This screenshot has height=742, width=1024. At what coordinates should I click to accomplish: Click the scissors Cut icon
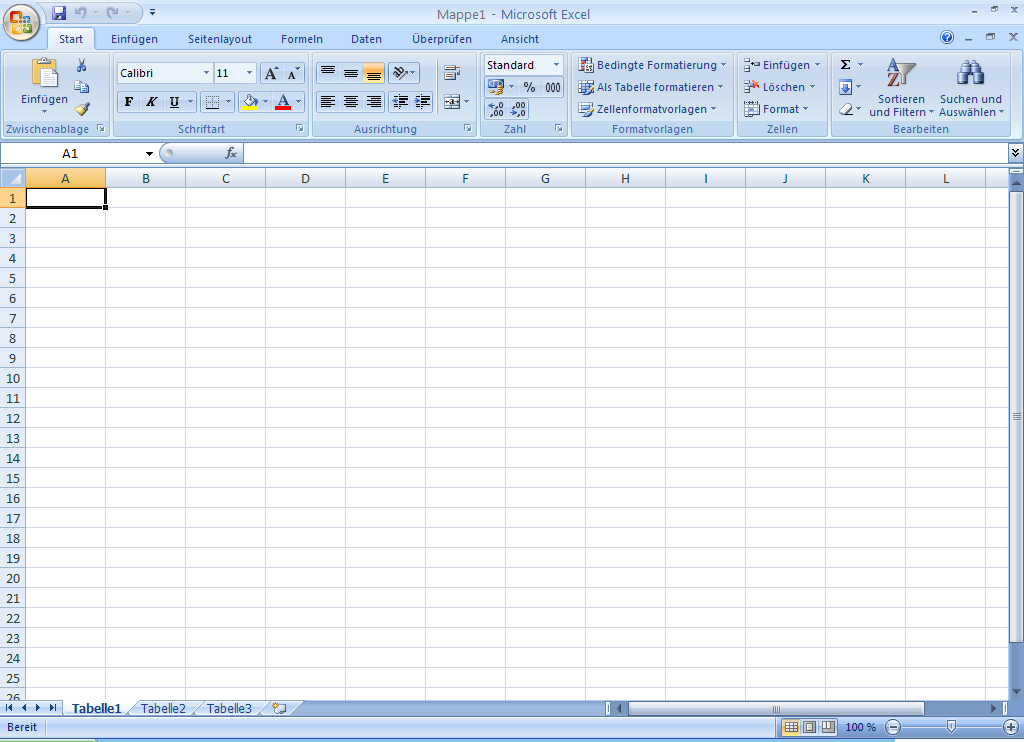coord(82,65)
